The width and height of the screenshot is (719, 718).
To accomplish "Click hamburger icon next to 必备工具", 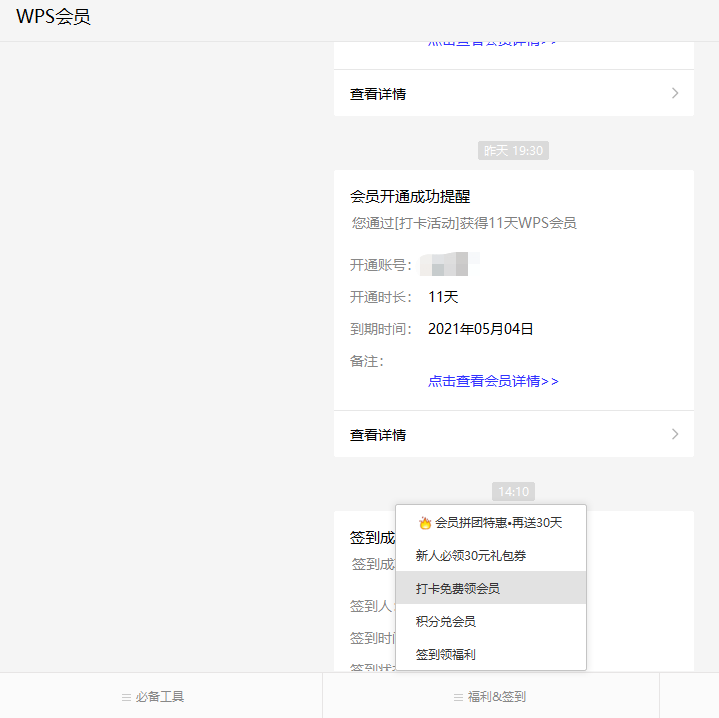I will pyautogui.click(x=126, y=697).
